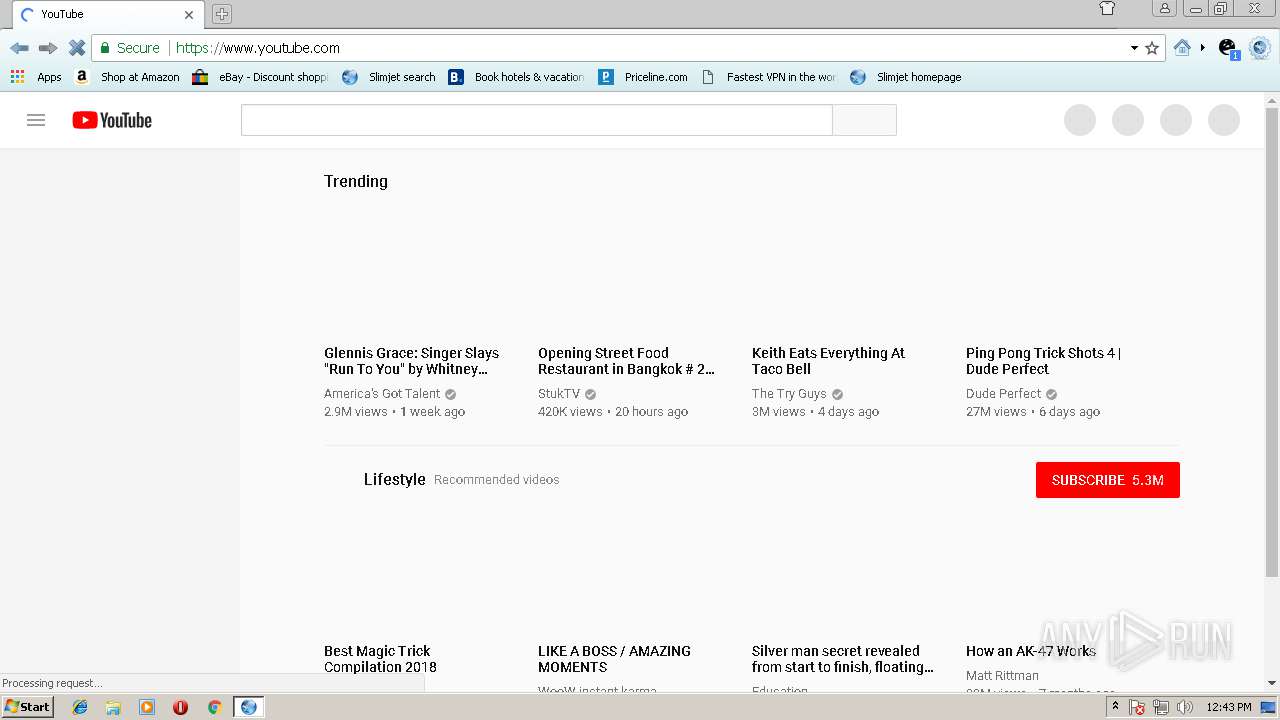Open the Apps bookmarks shortcut

36,77
